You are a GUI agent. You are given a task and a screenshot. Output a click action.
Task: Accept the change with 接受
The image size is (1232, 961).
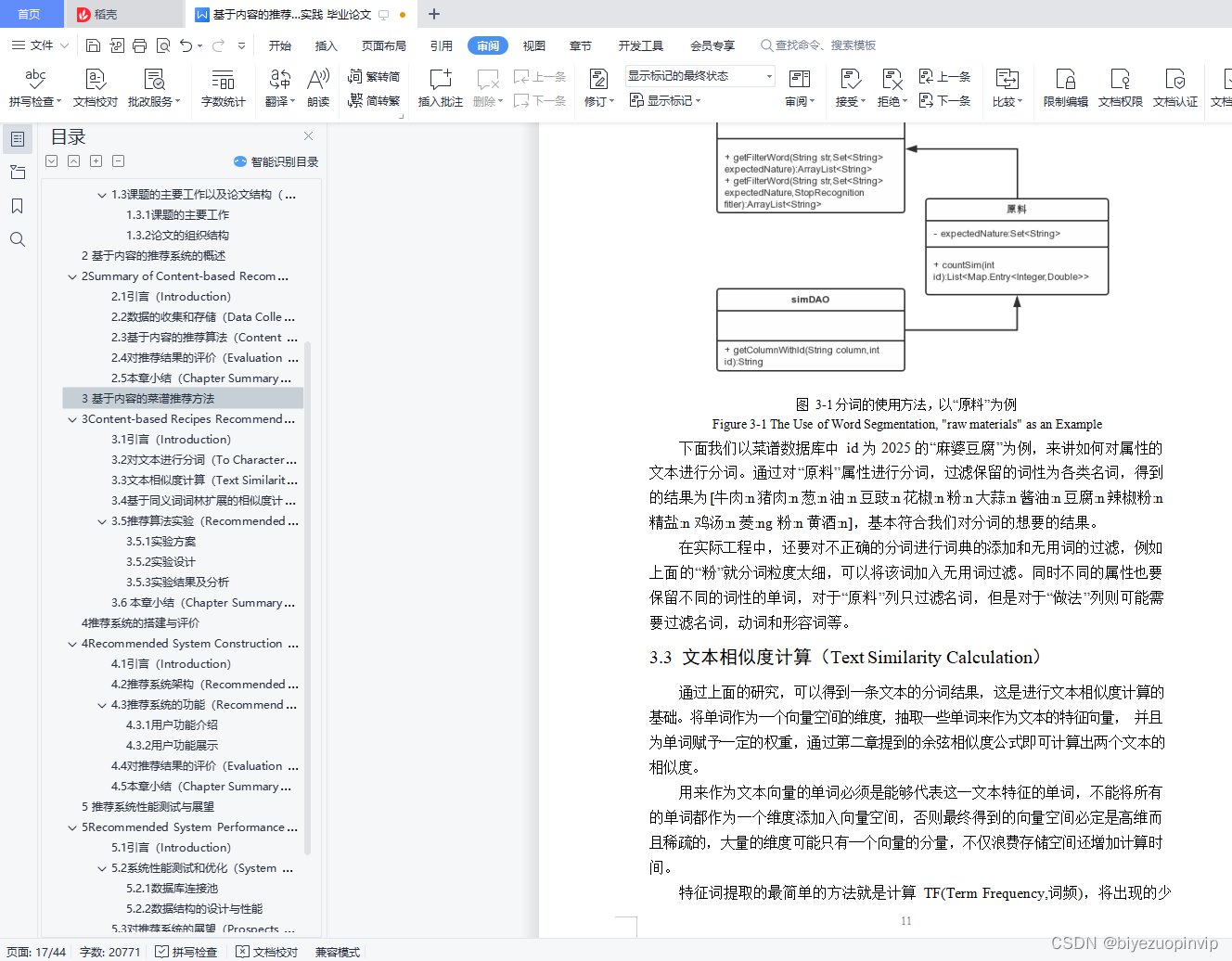(850, 88)
